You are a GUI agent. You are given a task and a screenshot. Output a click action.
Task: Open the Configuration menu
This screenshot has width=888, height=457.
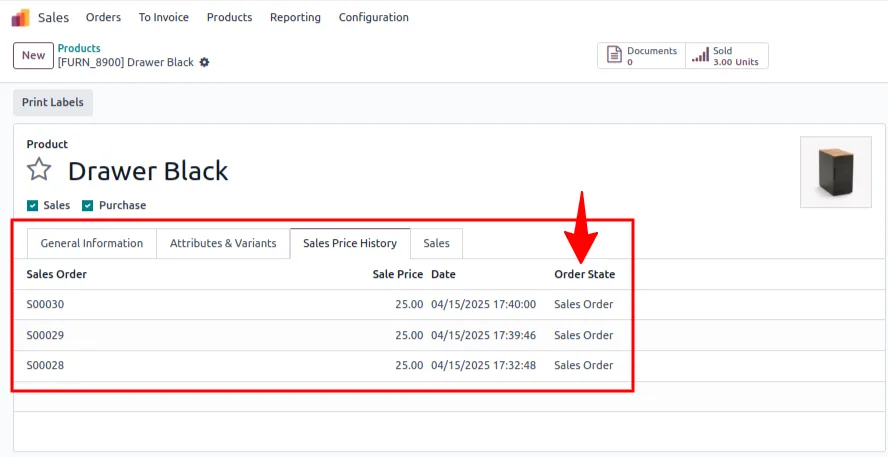[374, 18]
